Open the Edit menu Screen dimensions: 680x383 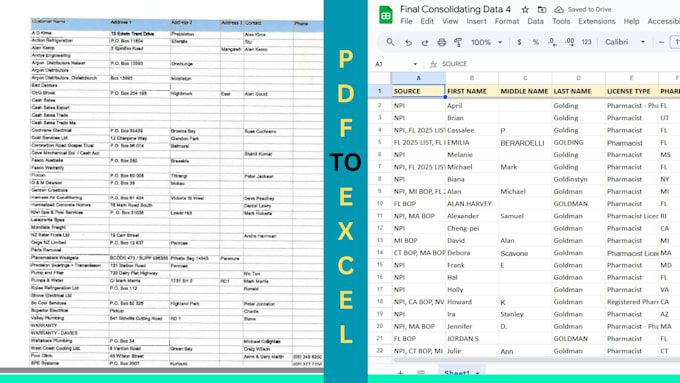427,21
